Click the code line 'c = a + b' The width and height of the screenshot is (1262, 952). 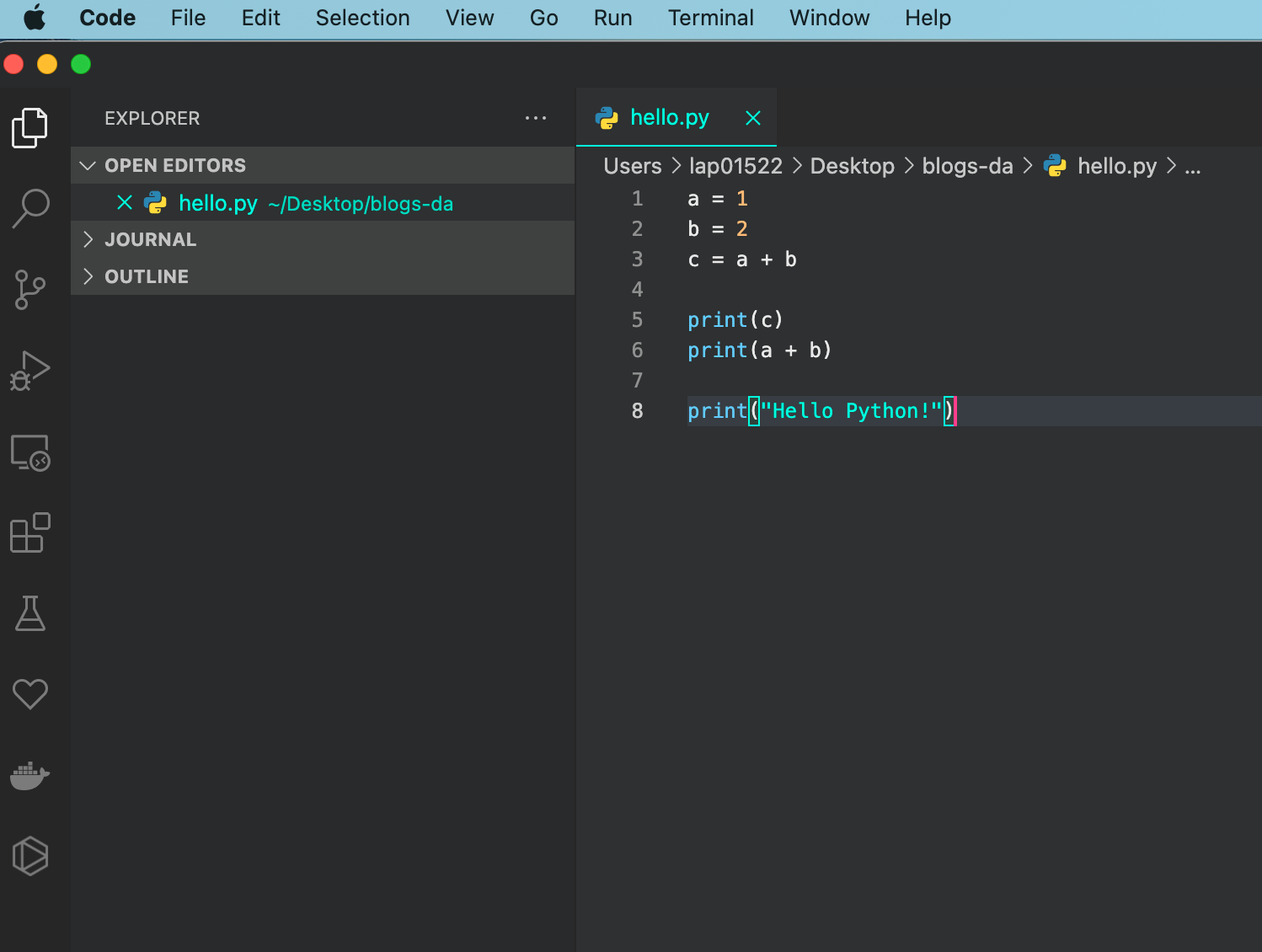pos(742,259)
